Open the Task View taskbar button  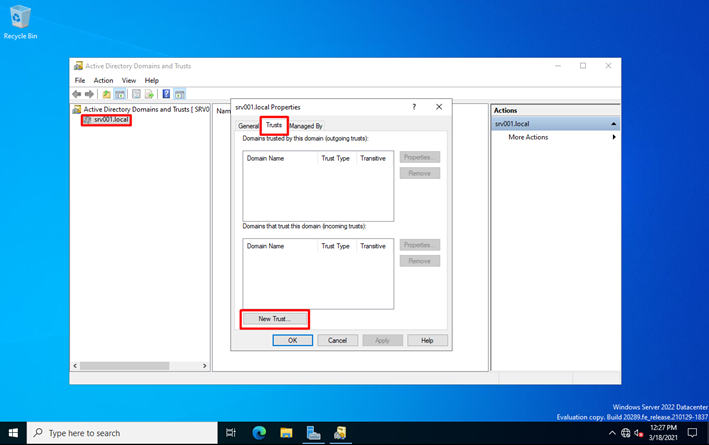coord(232,433)
